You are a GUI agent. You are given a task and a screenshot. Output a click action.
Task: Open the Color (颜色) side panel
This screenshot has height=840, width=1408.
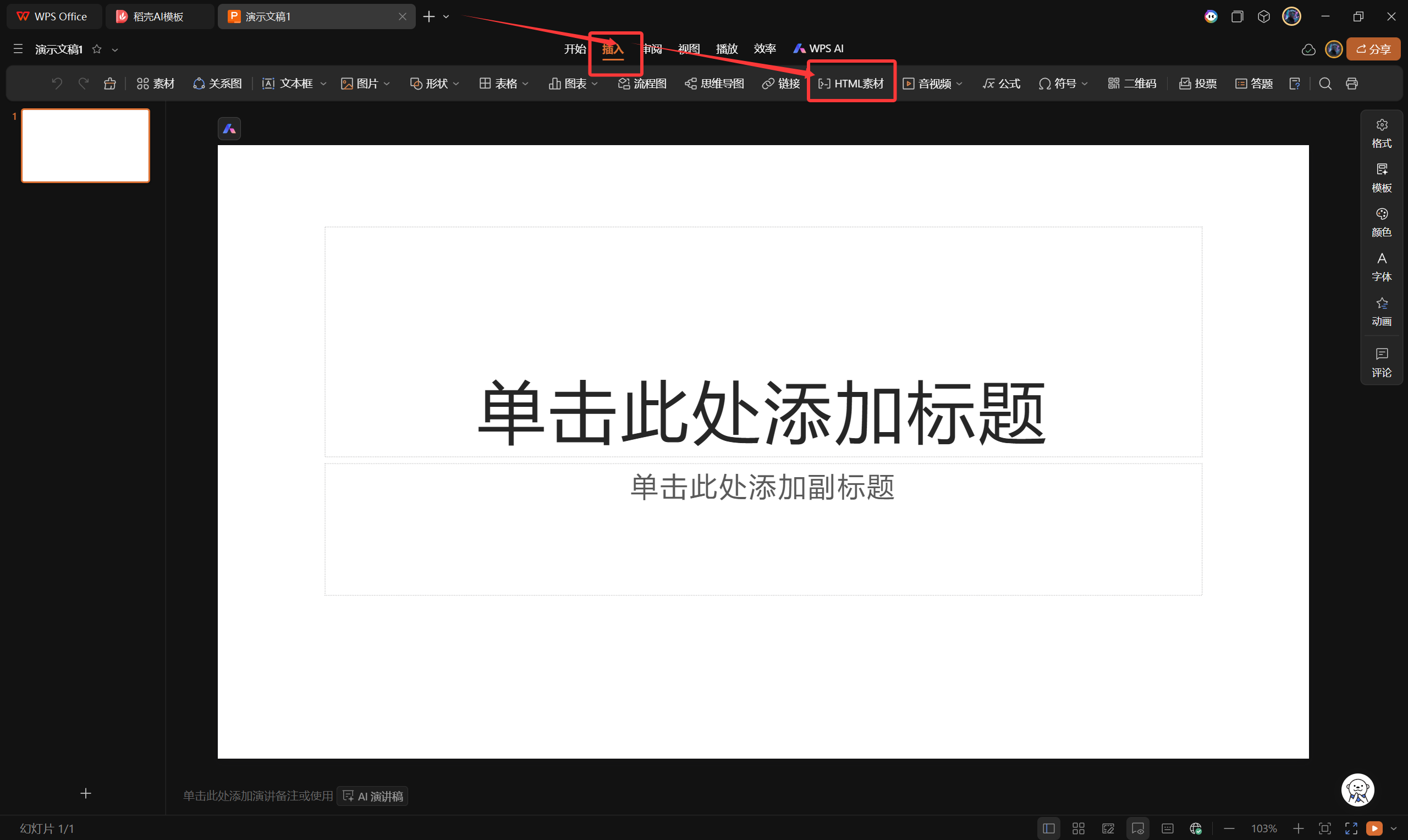[1382, 222]
